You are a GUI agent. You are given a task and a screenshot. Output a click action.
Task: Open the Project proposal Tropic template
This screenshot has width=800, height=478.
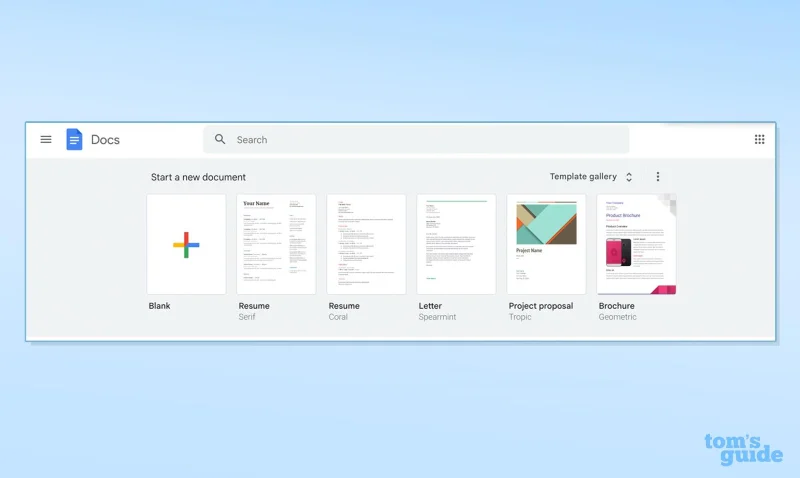[546, 244]
